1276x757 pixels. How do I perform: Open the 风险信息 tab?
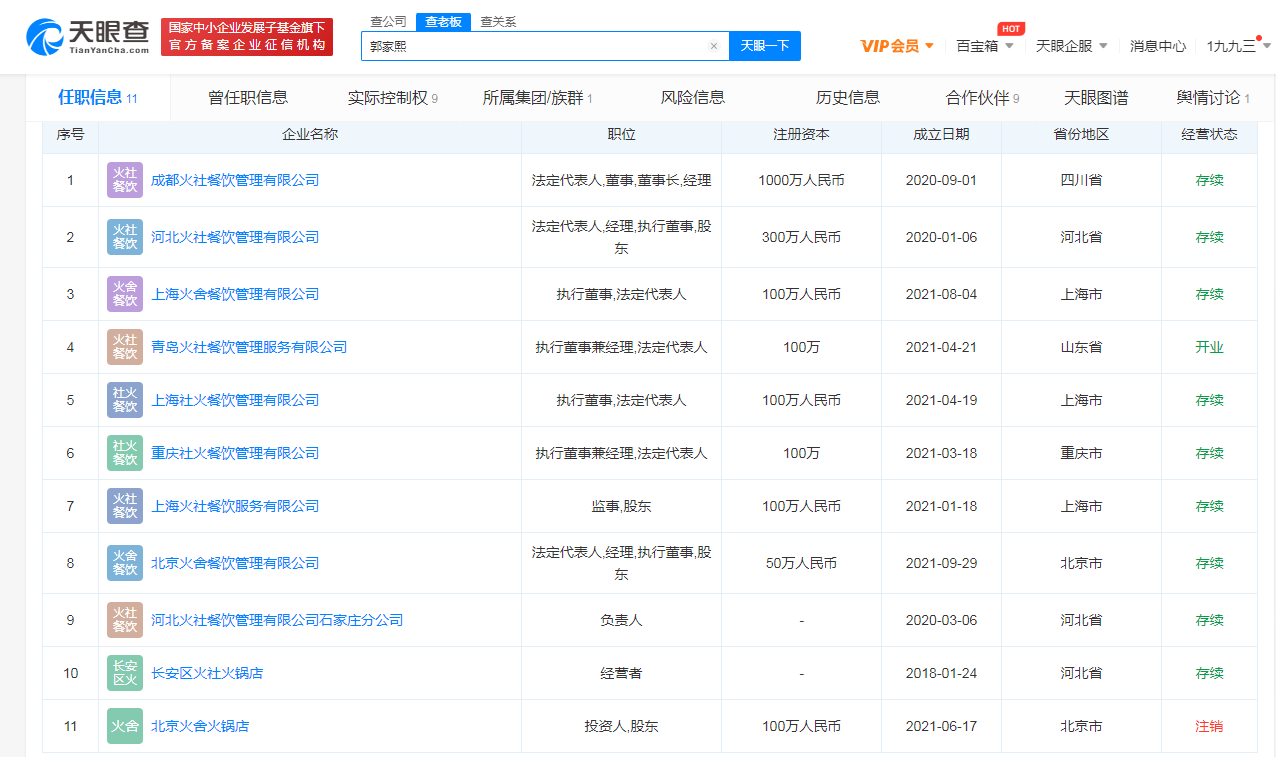pyautogui.click(x=693, y=98)
